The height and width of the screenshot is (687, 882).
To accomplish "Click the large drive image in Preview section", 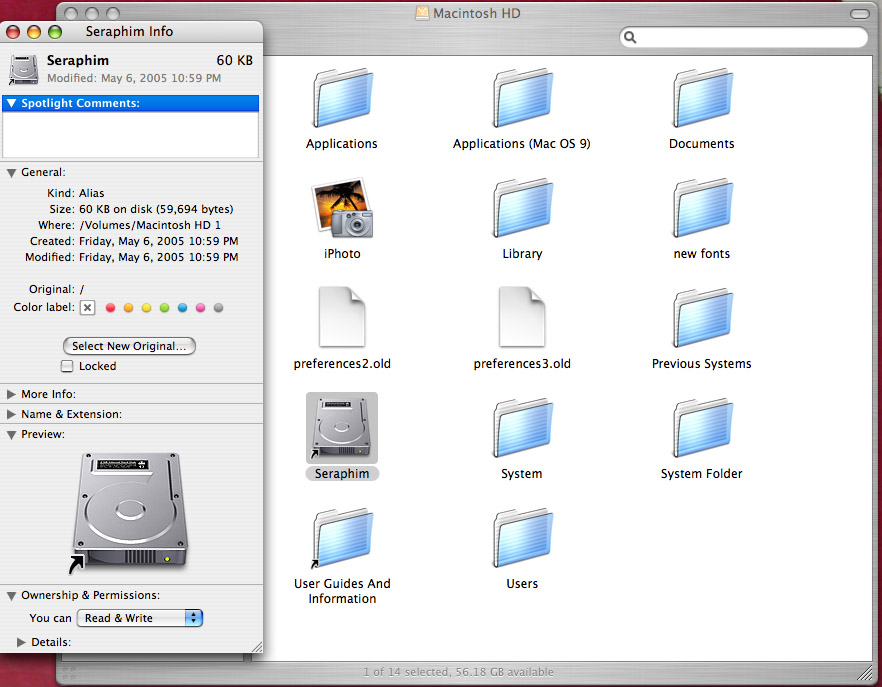I will tap(130, 512).
